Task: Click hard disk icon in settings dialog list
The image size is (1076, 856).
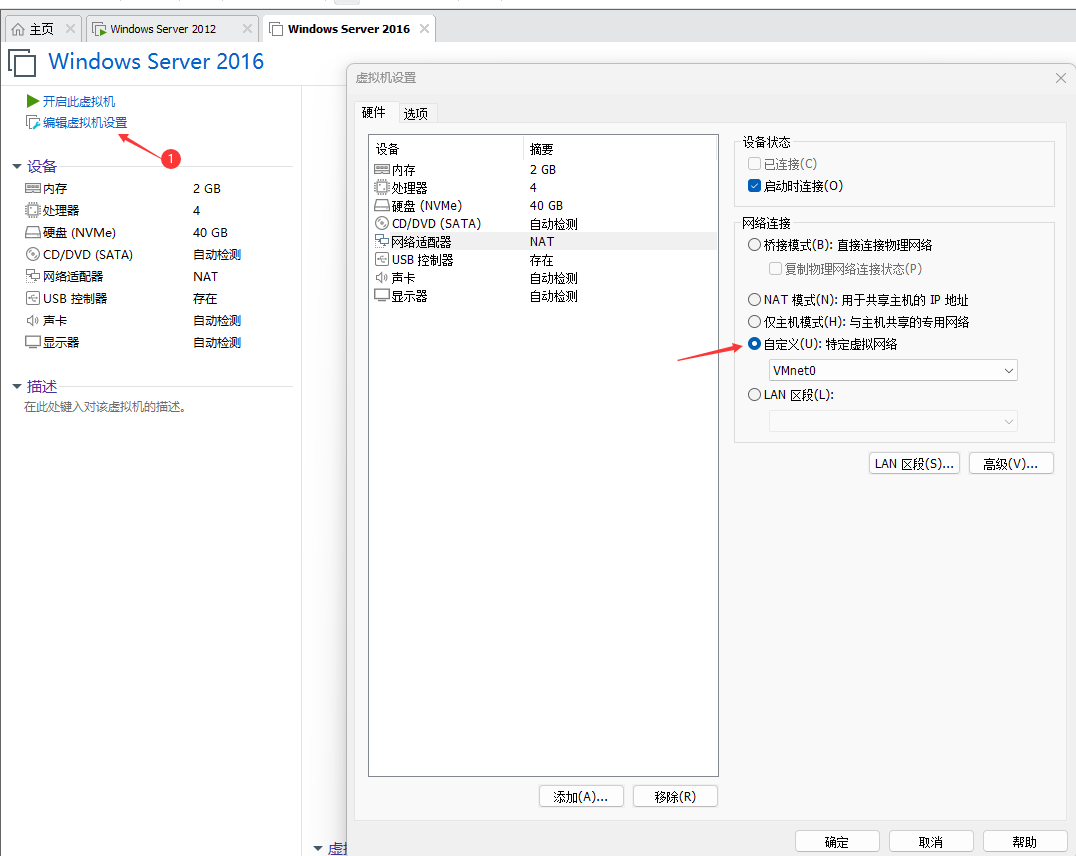Action: coord(382,205)
